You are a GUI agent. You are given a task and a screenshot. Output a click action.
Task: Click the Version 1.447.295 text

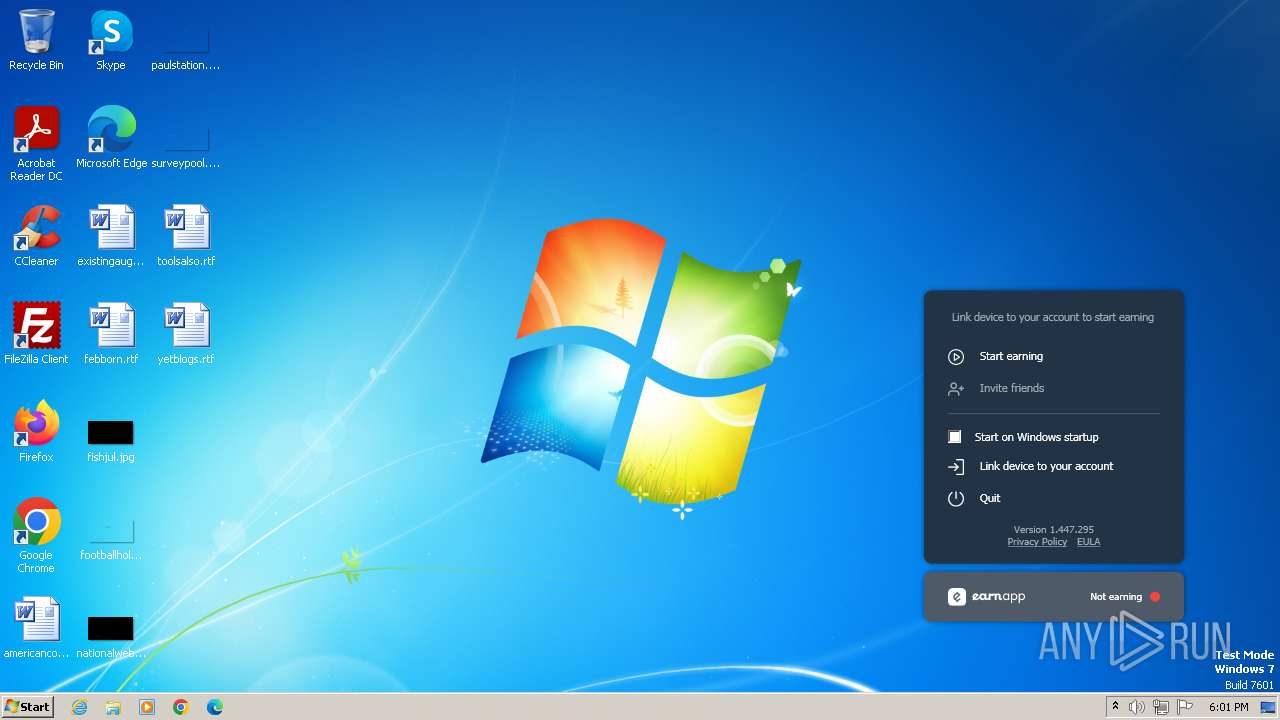(x=1054, y=530)
